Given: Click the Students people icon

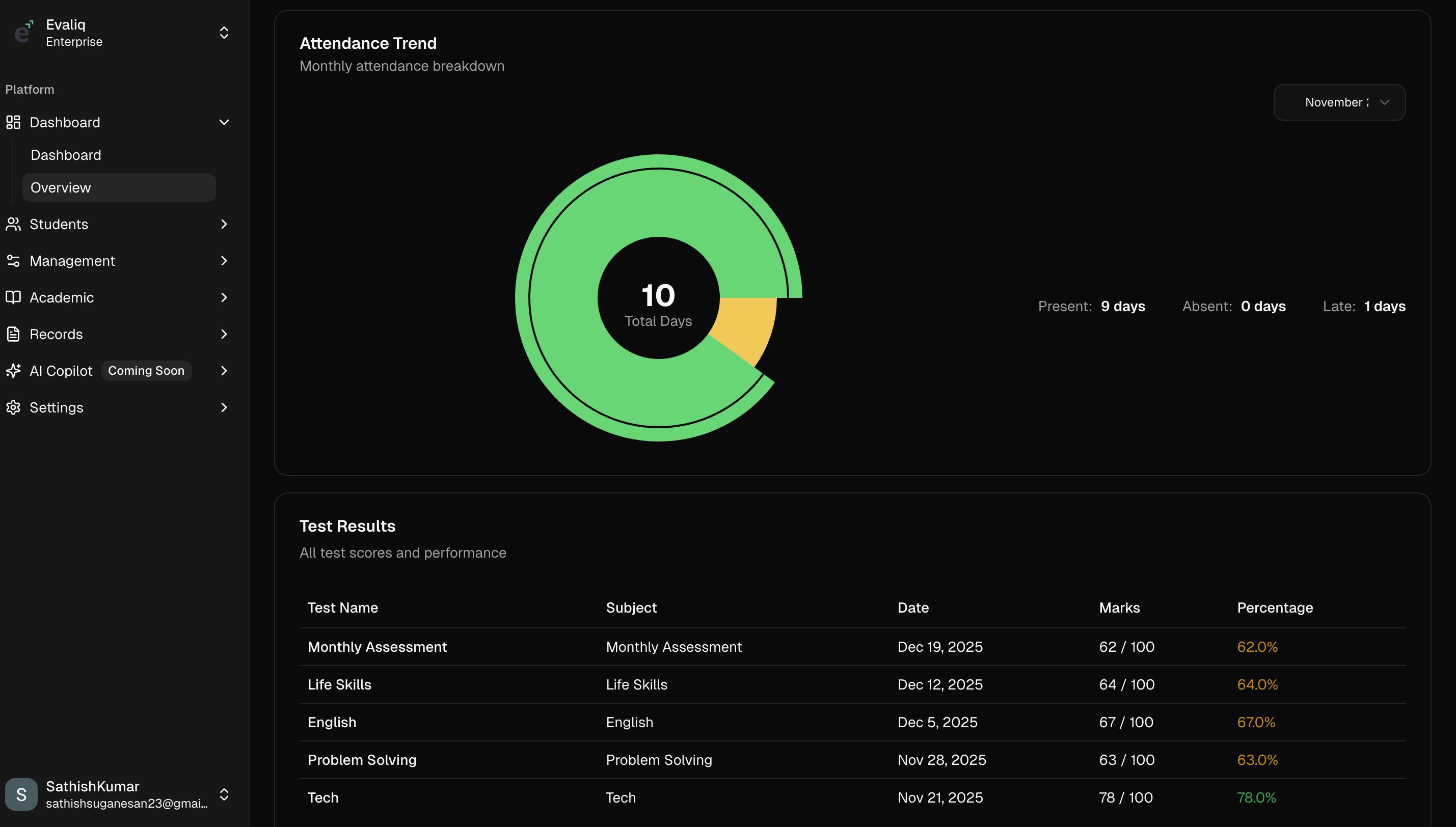Looking at the screenshot, I should pos(13,225).
